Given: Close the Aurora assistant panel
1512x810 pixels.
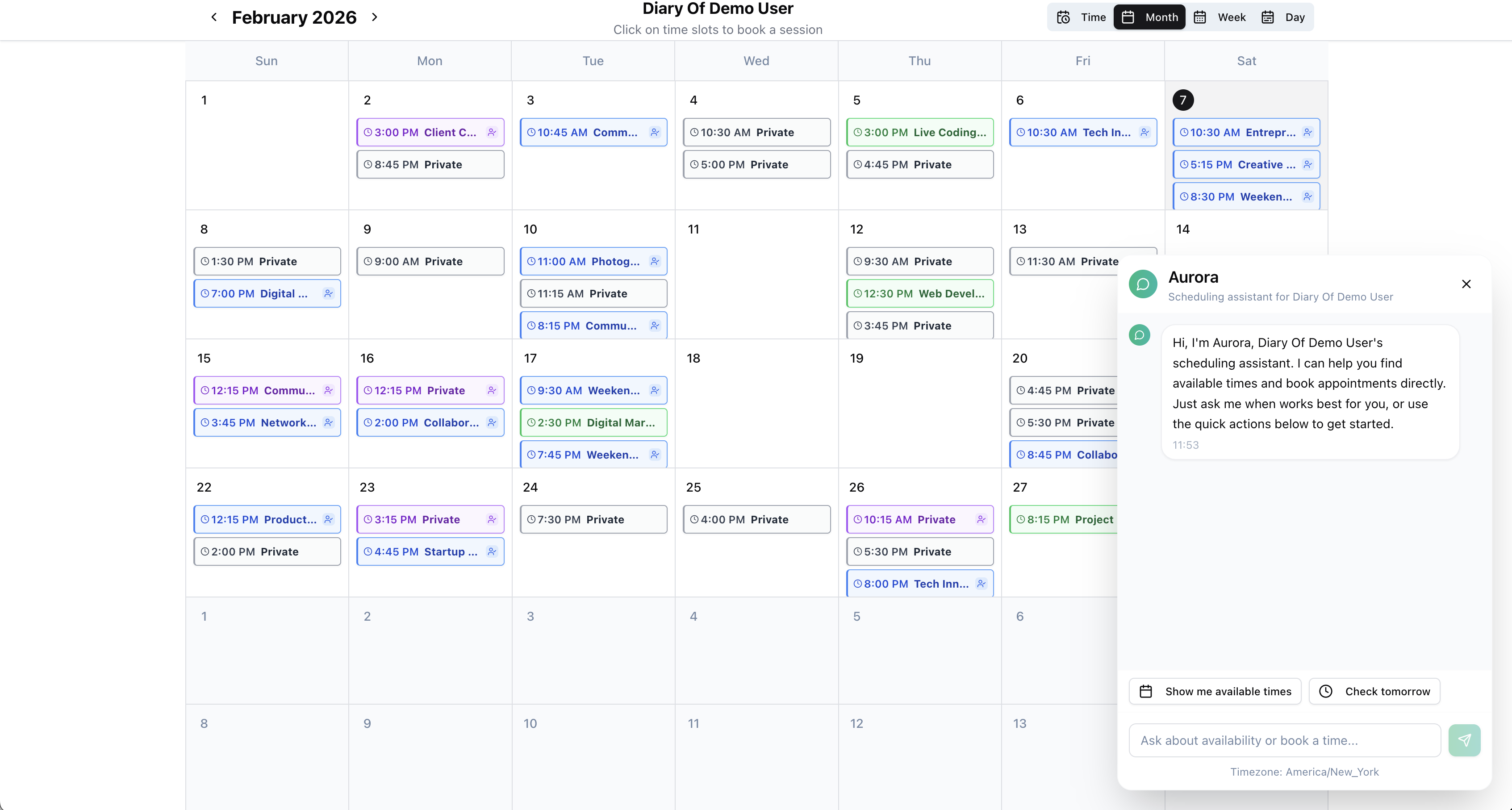Looking at the screenshot, I should (x=1466, y=284).
